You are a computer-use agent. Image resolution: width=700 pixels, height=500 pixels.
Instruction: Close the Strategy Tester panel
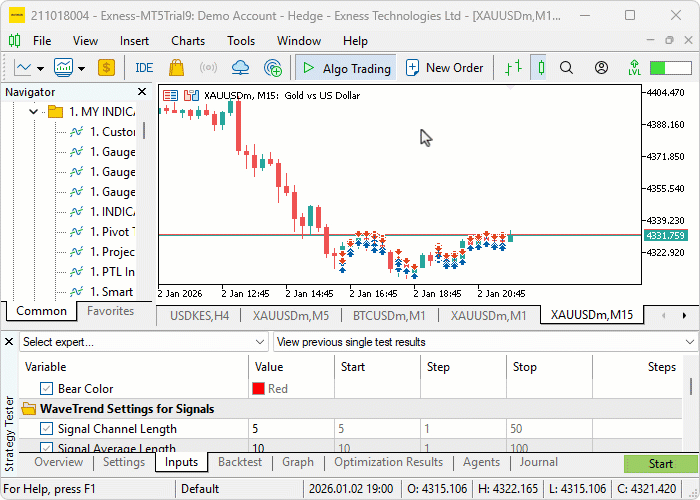(x=9, y=342)
